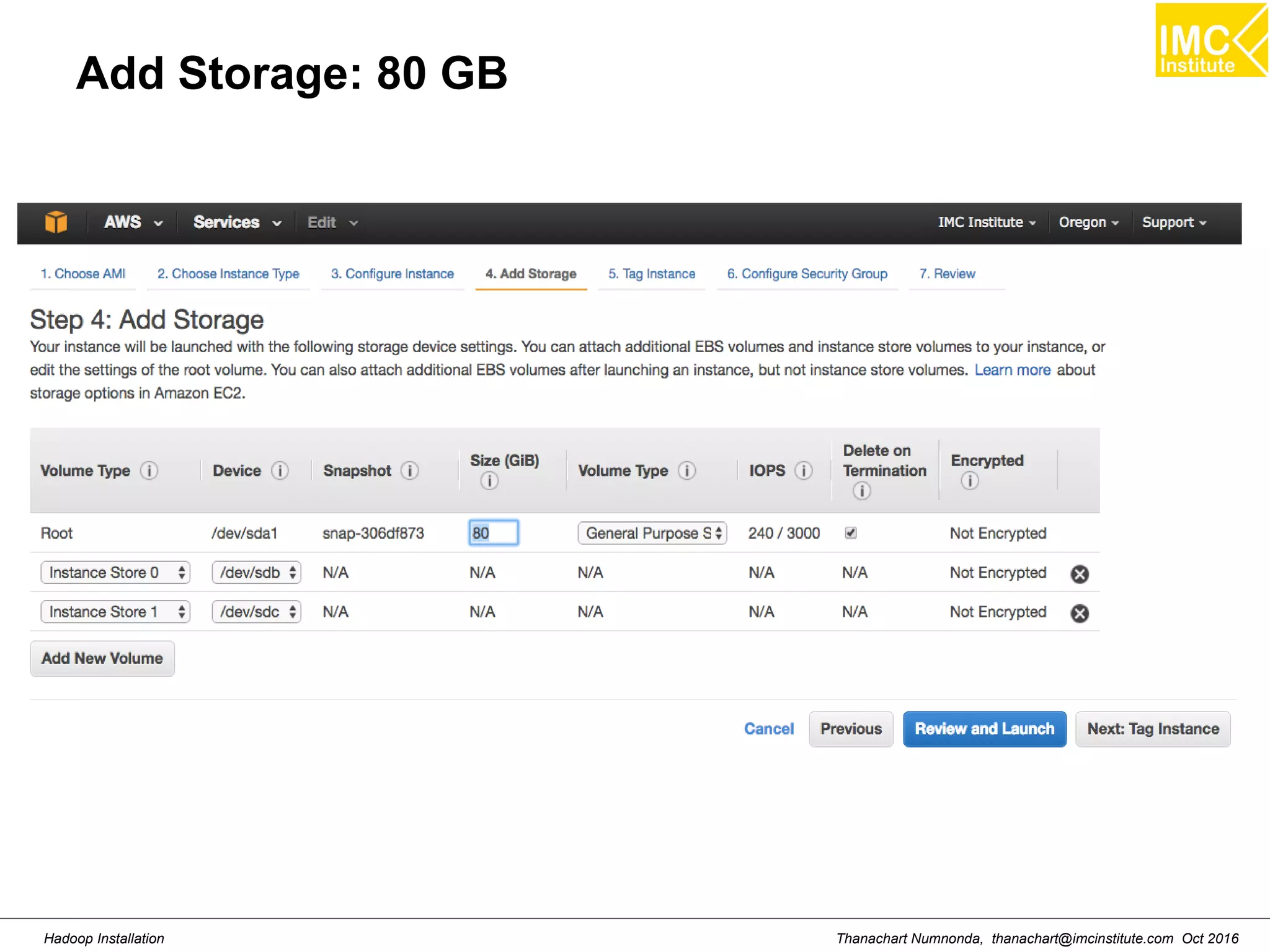Click the Add New Volume button
Viewport: 1270px width, 952px height.
[x=102, y=658]
